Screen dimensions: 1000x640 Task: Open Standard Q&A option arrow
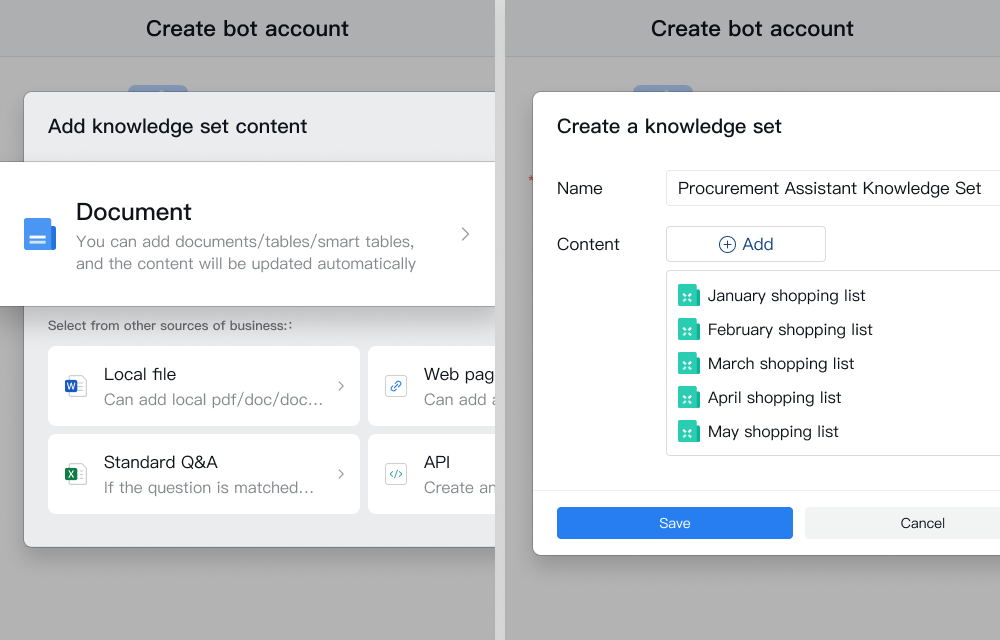(341, 474)
